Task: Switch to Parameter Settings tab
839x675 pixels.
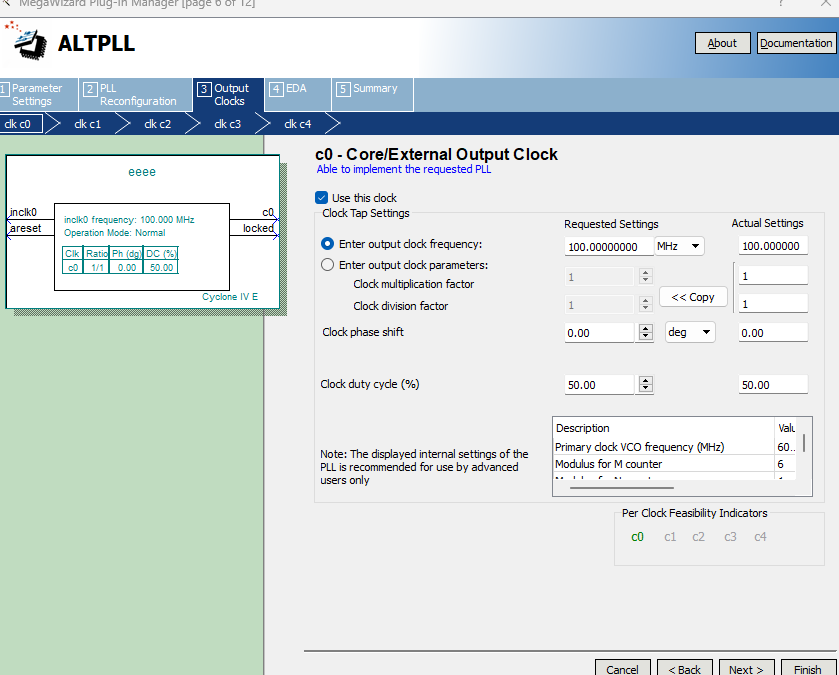Action: (x=39, y=95)
